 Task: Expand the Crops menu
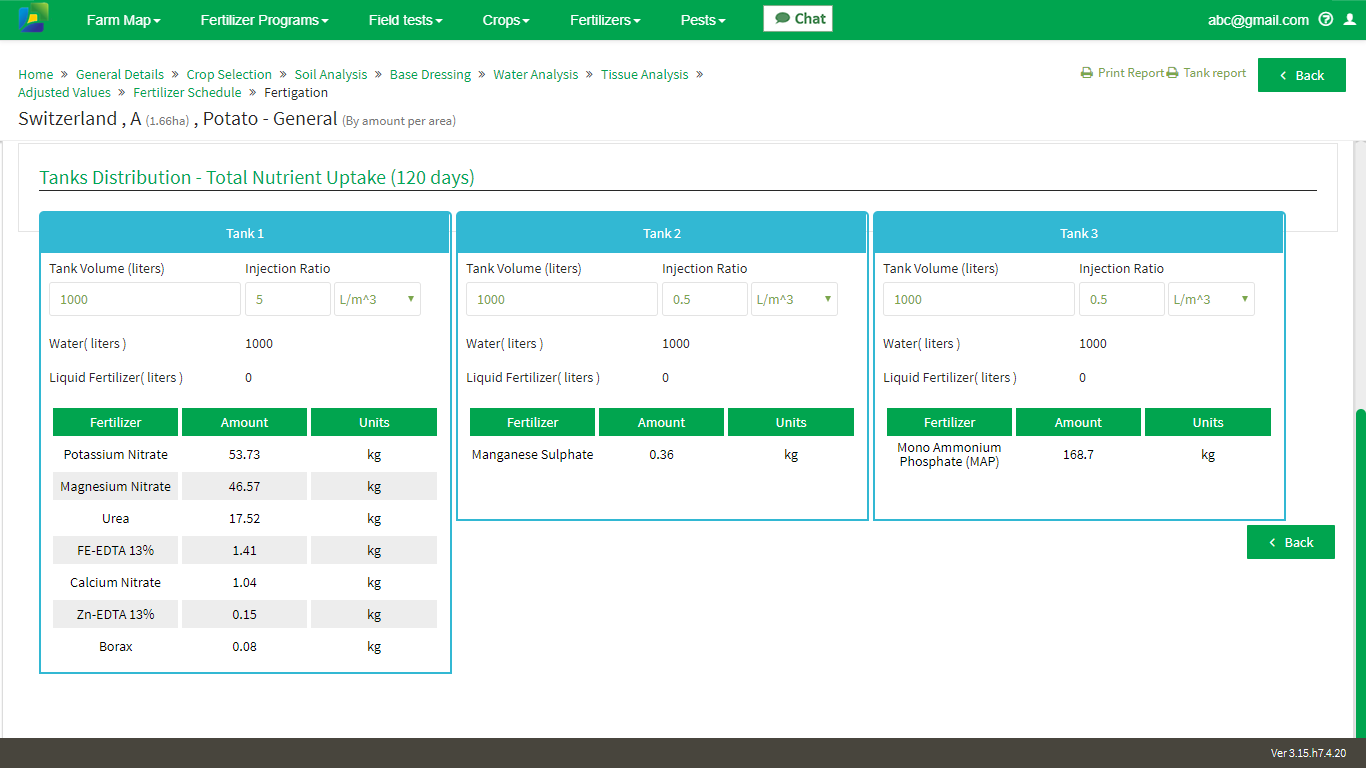506,20
